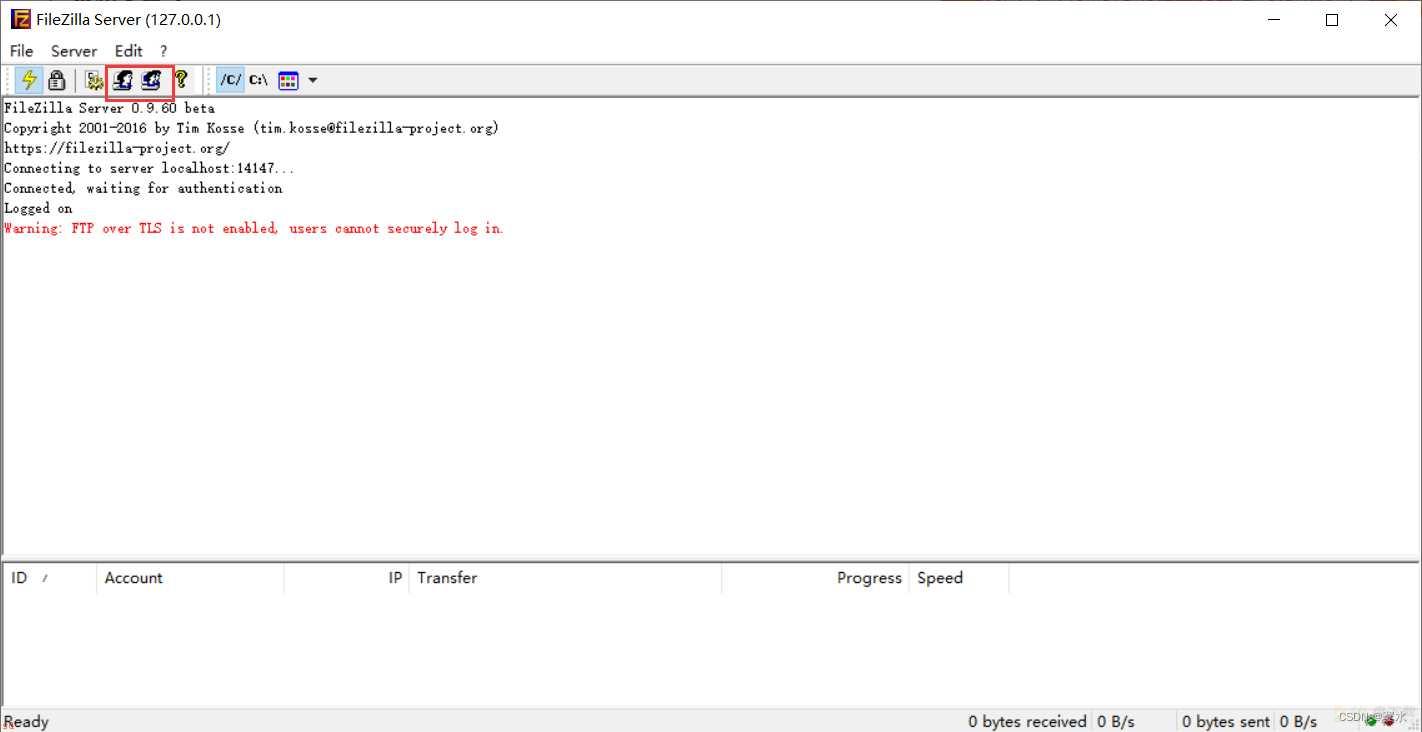Click the green receive indicator in status bar

[x=1371, y=721]
